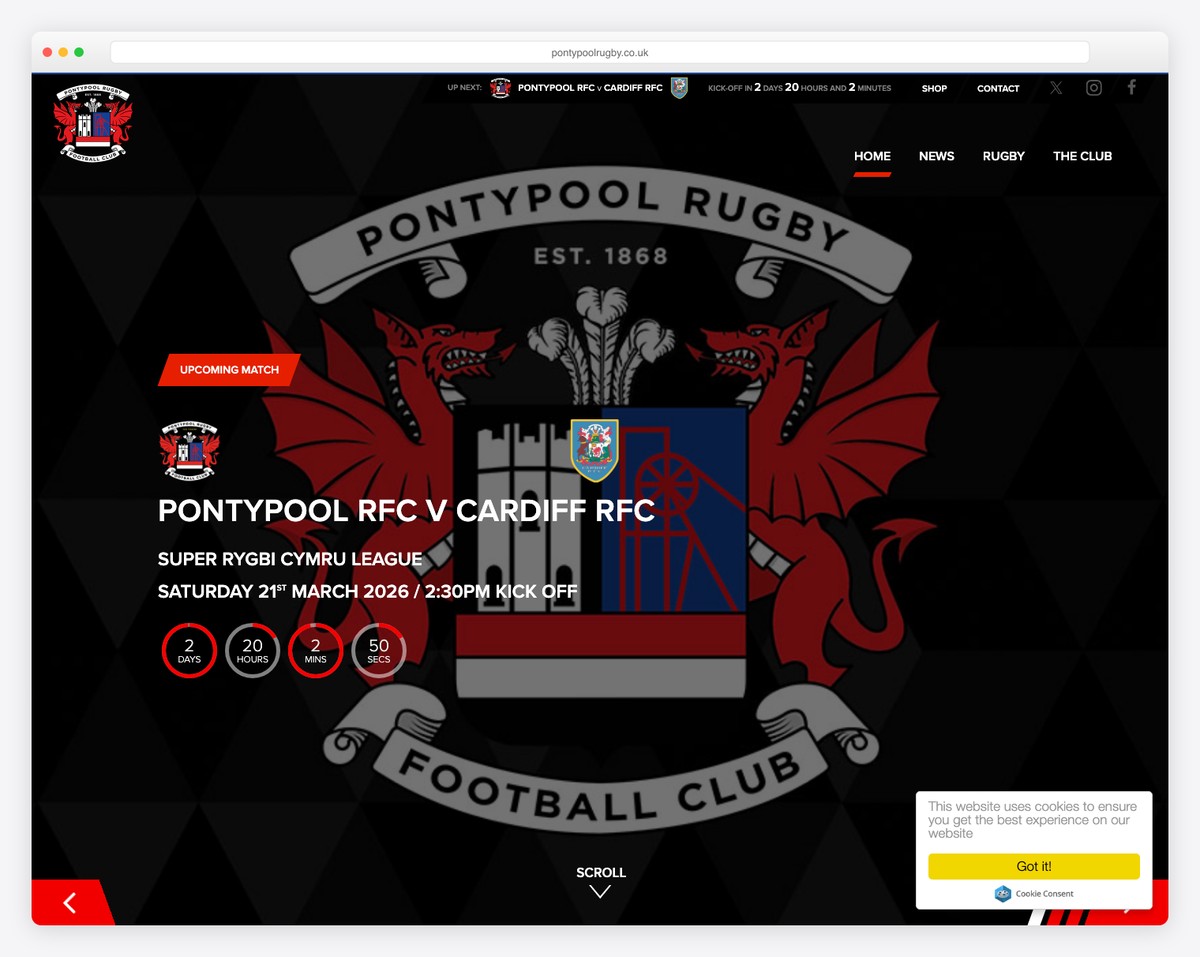This screenshot has width=1200, height=957.
Task: Click the Cardiff RFC shield in the hero banner
Action: [595, 450]
